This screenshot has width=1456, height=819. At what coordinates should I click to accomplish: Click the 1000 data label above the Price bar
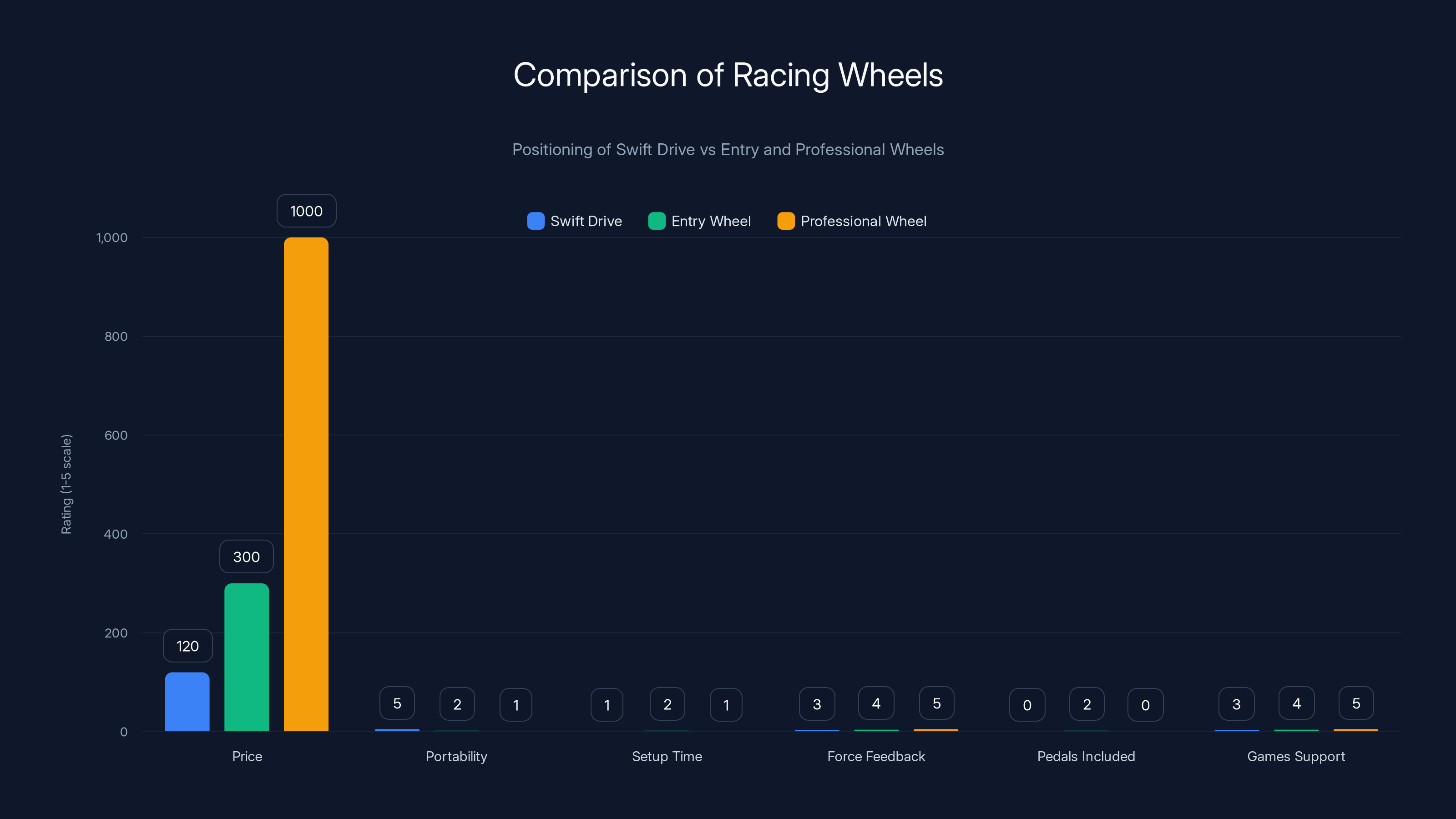306,210
